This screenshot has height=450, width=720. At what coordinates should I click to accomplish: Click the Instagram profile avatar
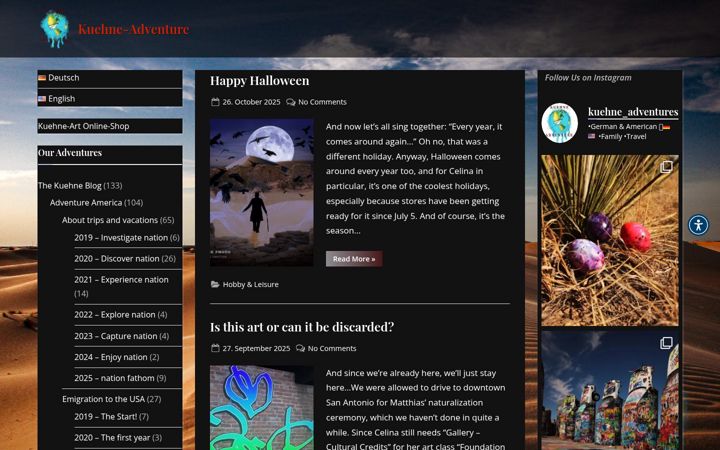(559, 123)
